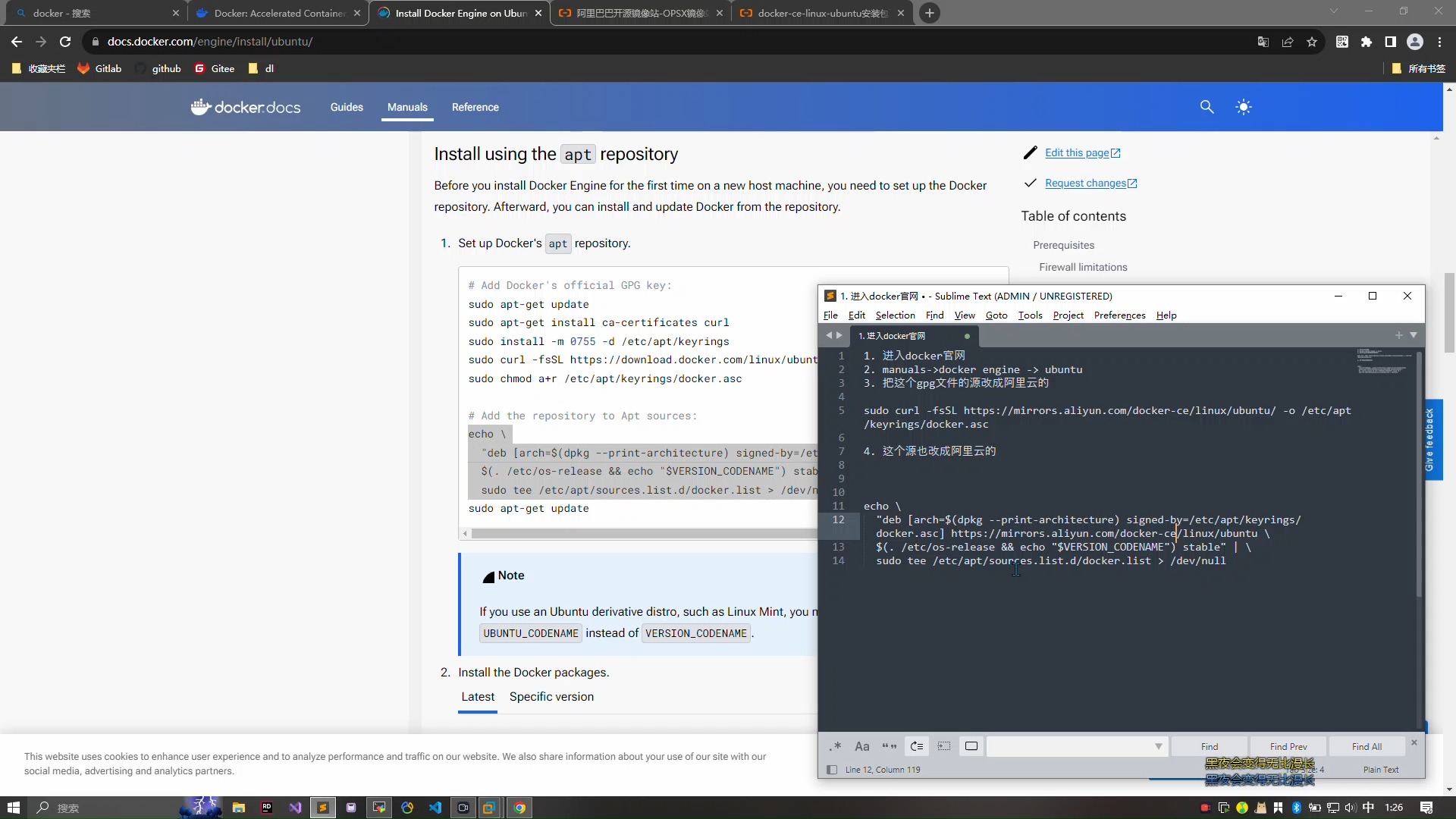Open Chrome three-dot menu
Viewport: 1456px width, 819px height.
pyautogui.click(x=1440, y=42)
